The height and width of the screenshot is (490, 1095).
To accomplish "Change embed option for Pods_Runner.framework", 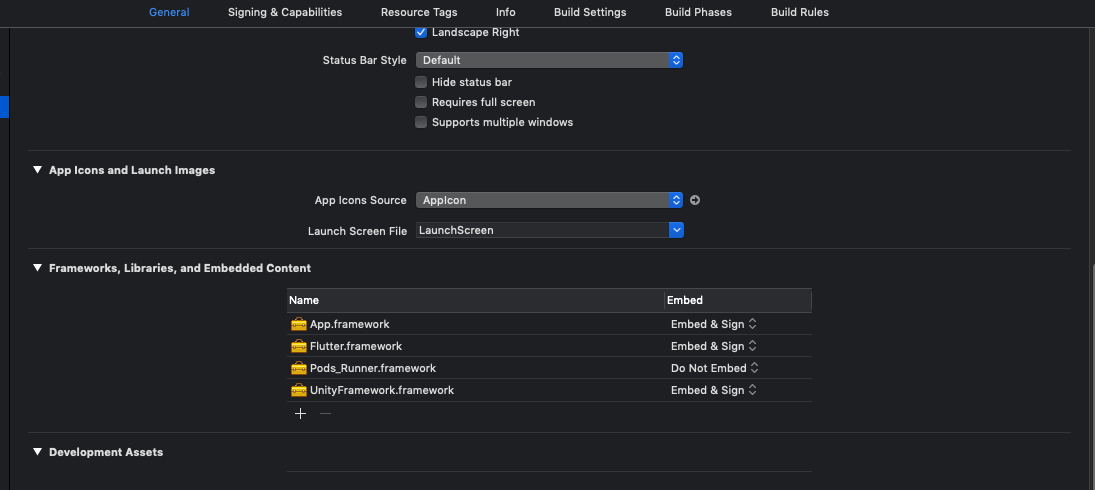I will coord(715,368).
